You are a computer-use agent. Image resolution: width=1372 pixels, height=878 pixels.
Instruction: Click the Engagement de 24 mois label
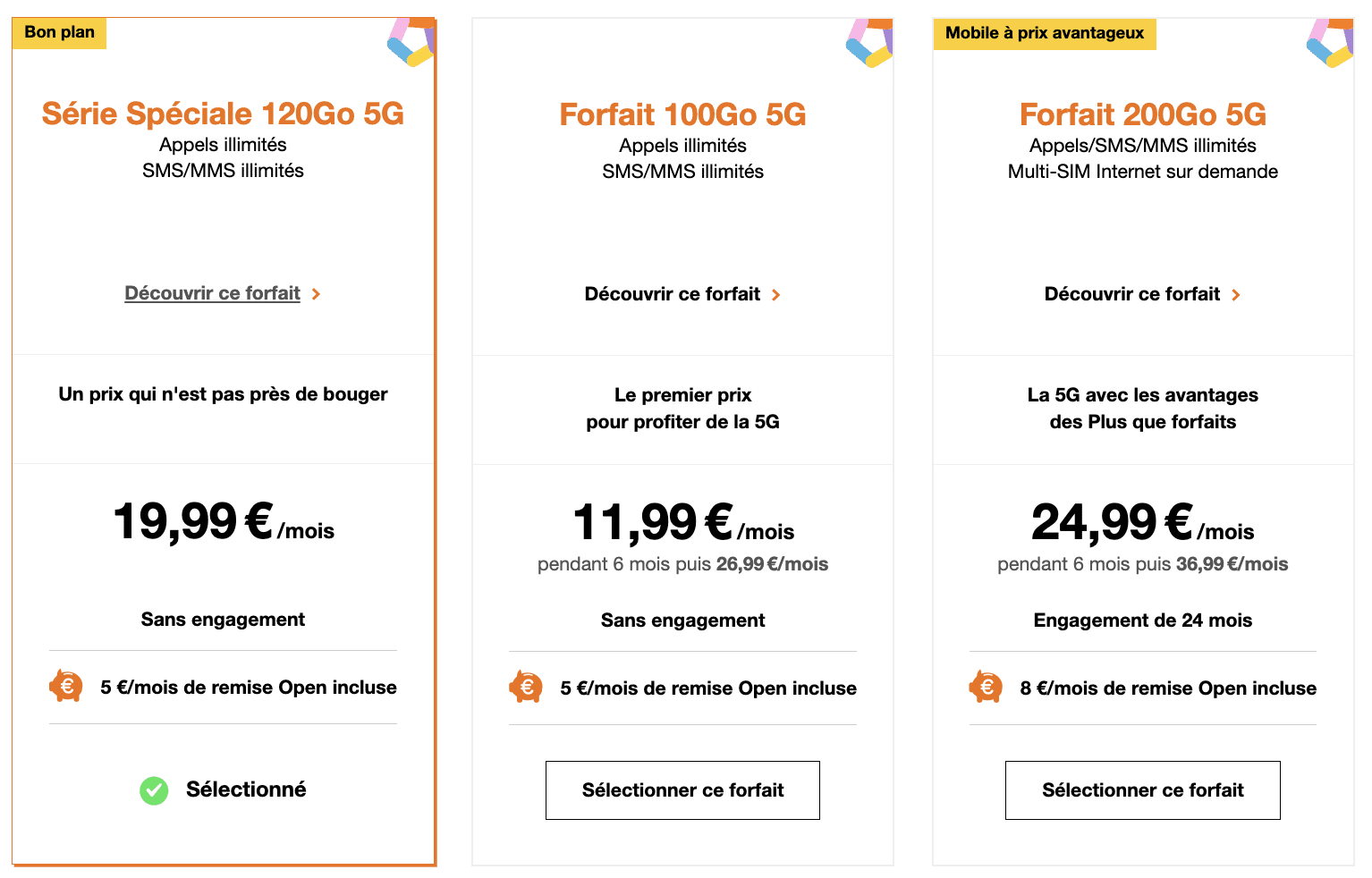tap(1142, 620)
